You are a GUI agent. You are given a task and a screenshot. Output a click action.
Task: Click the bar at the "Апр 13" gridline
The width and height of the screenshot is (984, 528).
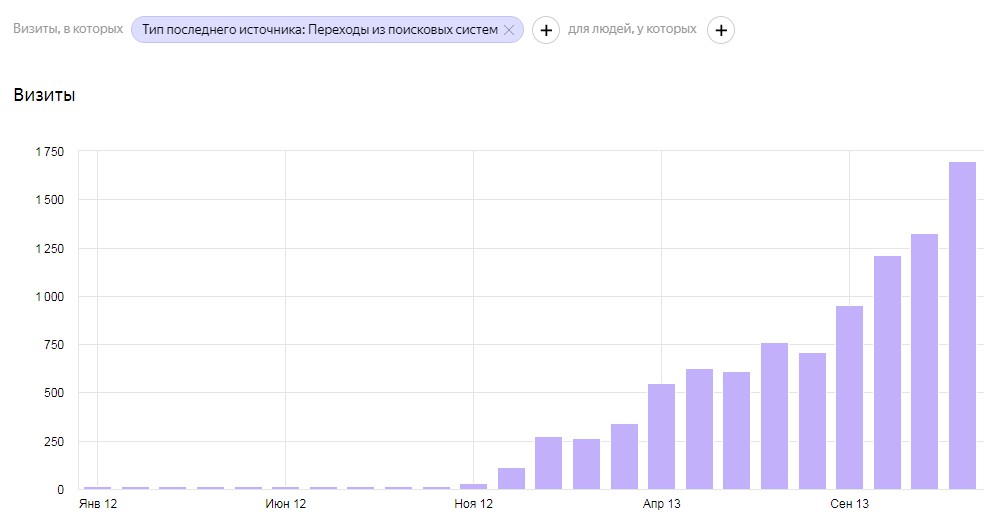pyautogui.click(x=661, y=436)
